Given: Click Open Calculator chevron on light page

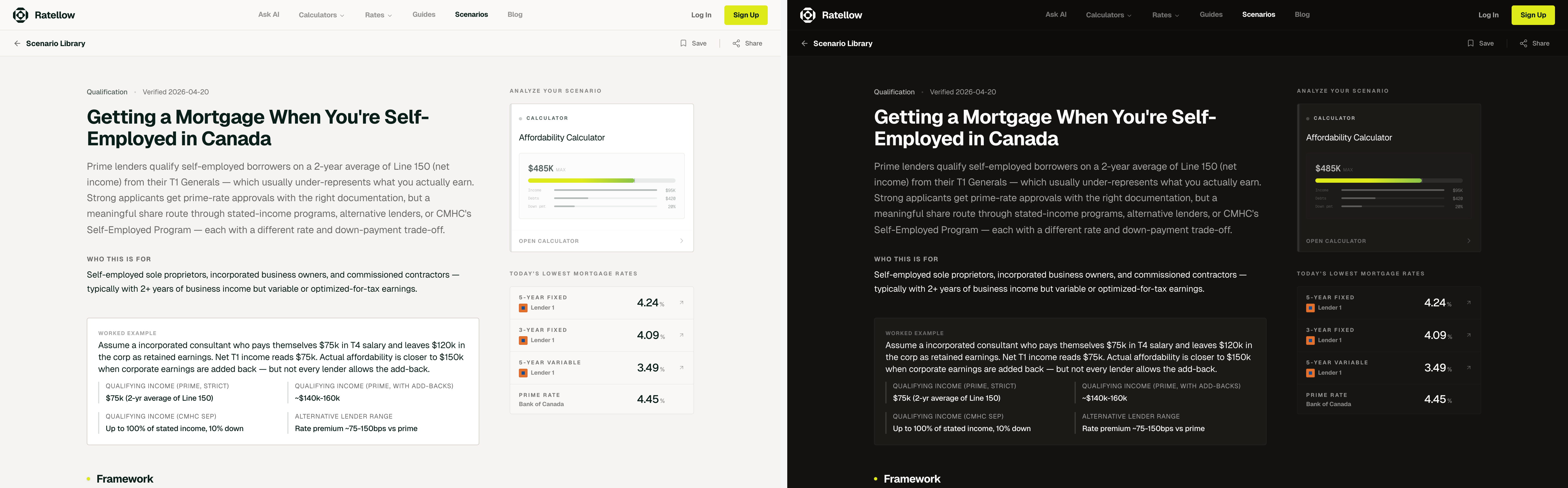Looking at the screenshot, I should (681, 241).
